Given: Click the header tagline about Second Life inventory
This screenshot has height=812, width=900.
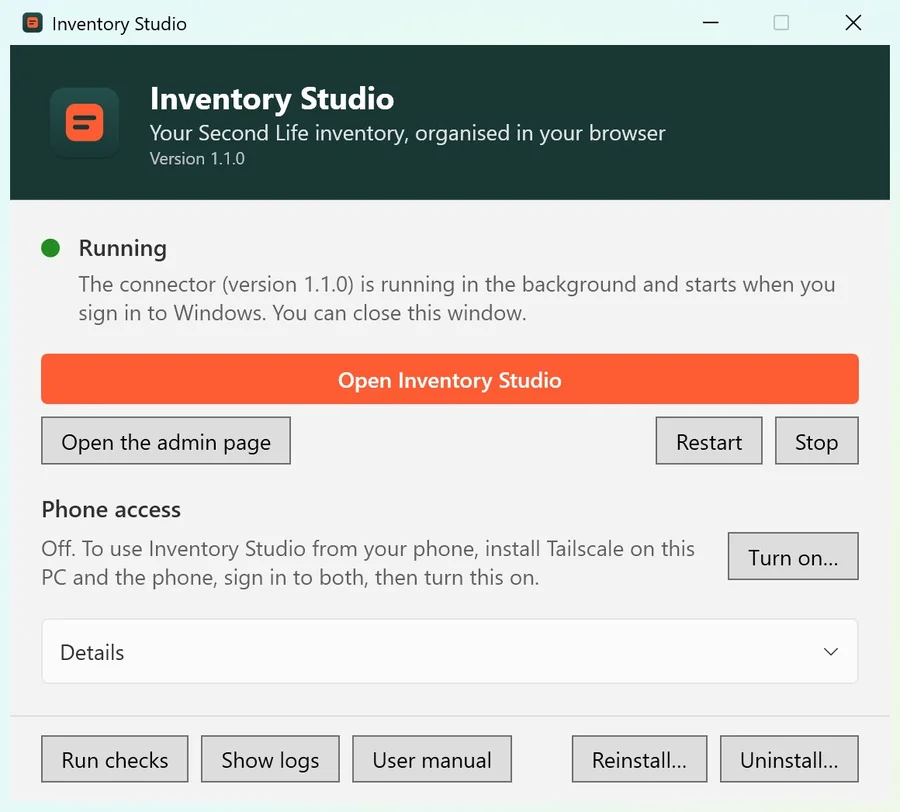Looking at the screenshot, I should pos(408,133).
